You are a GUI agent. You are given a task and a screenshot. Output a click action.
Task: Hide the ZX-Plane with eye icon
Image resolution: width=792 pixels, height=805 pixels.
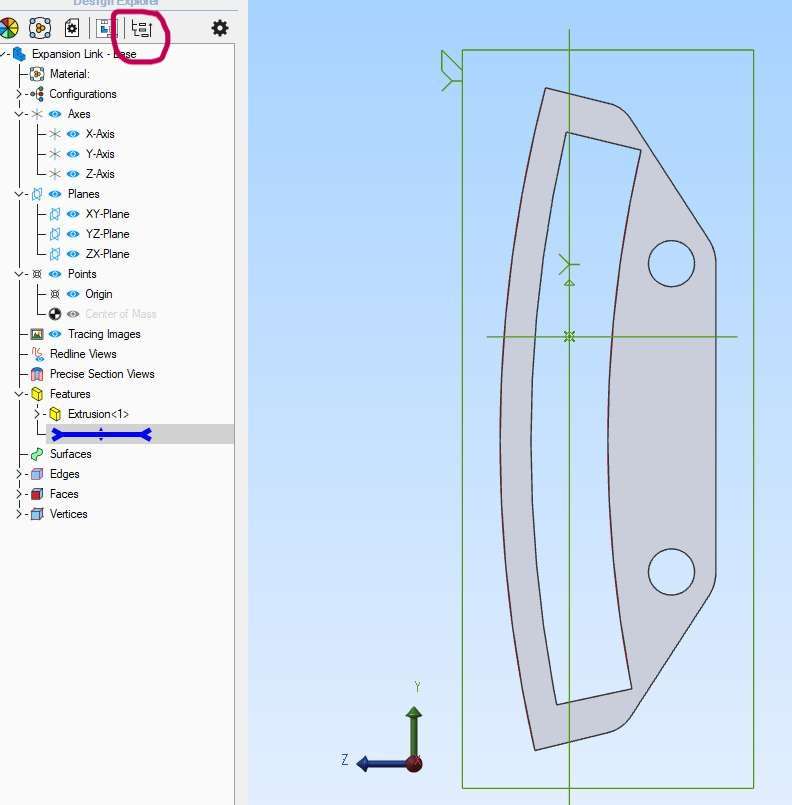(73, 254)
